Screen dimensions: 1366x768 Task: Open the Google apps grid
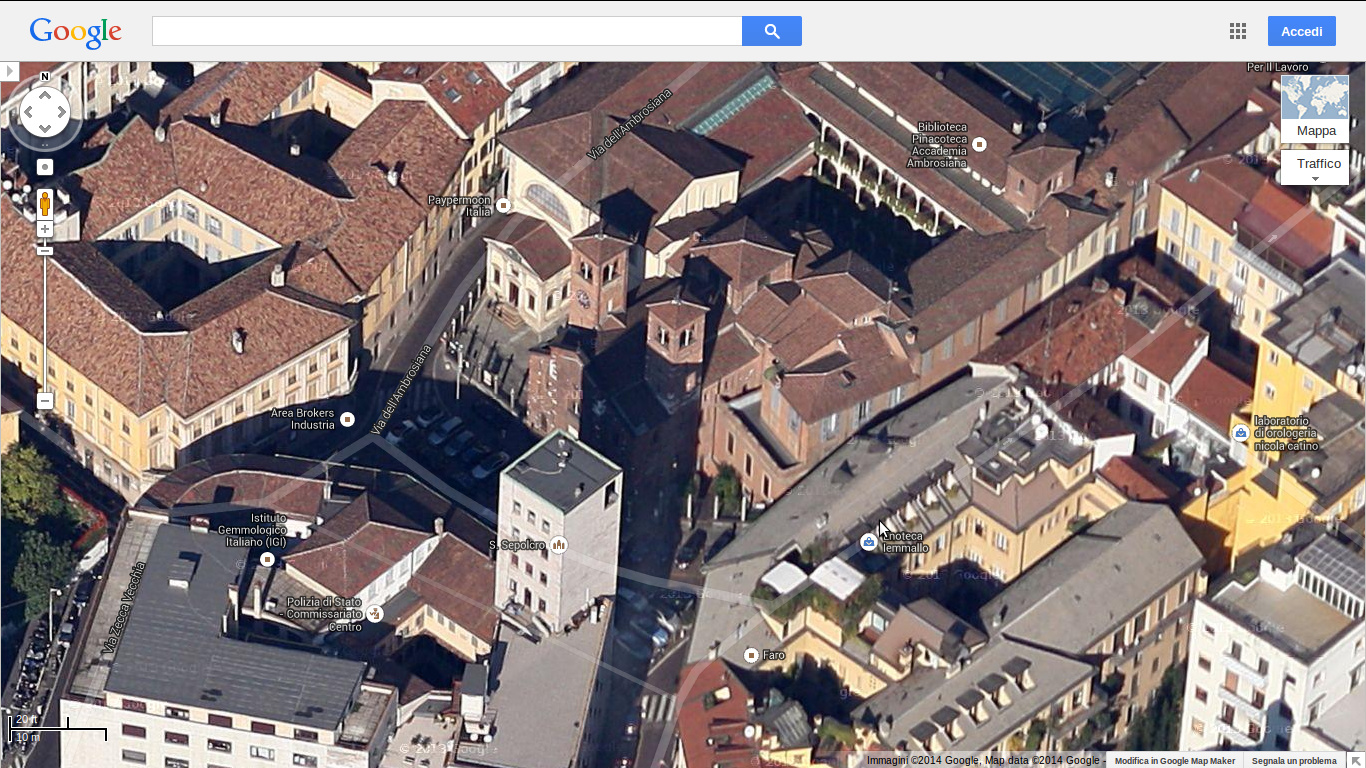(x=1238, y=31)
